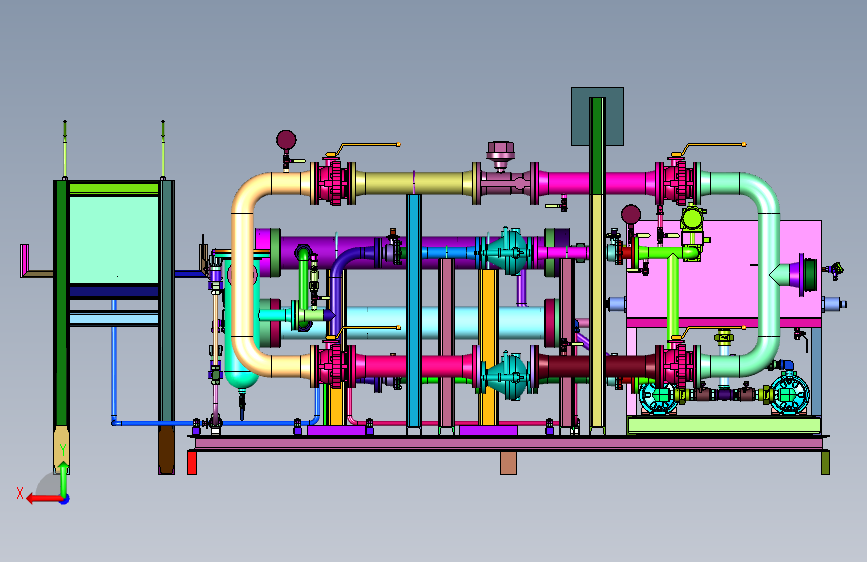Pick the orange lever handle of top-left valve
Image resolution: width=867 pixels, height=562 pixels.
tap(368, 145)
